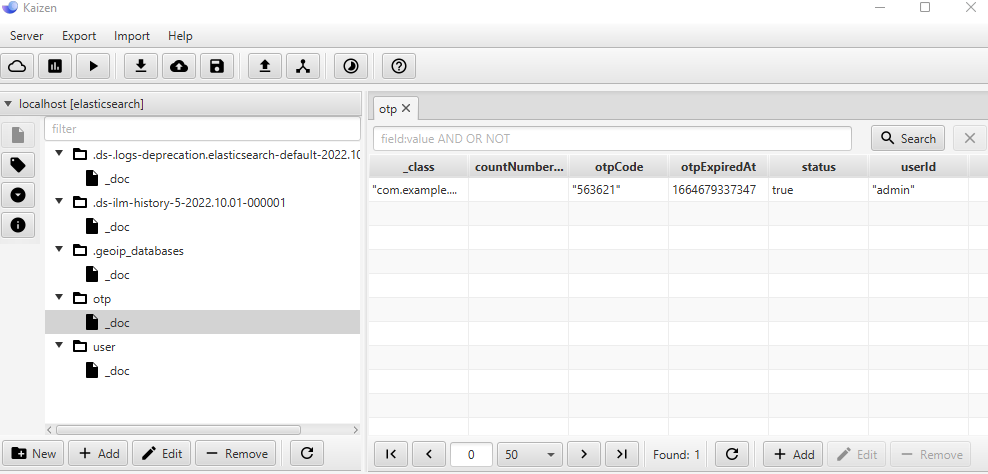Click the field:value query input

pyautogui.click(x=612, y=138)
